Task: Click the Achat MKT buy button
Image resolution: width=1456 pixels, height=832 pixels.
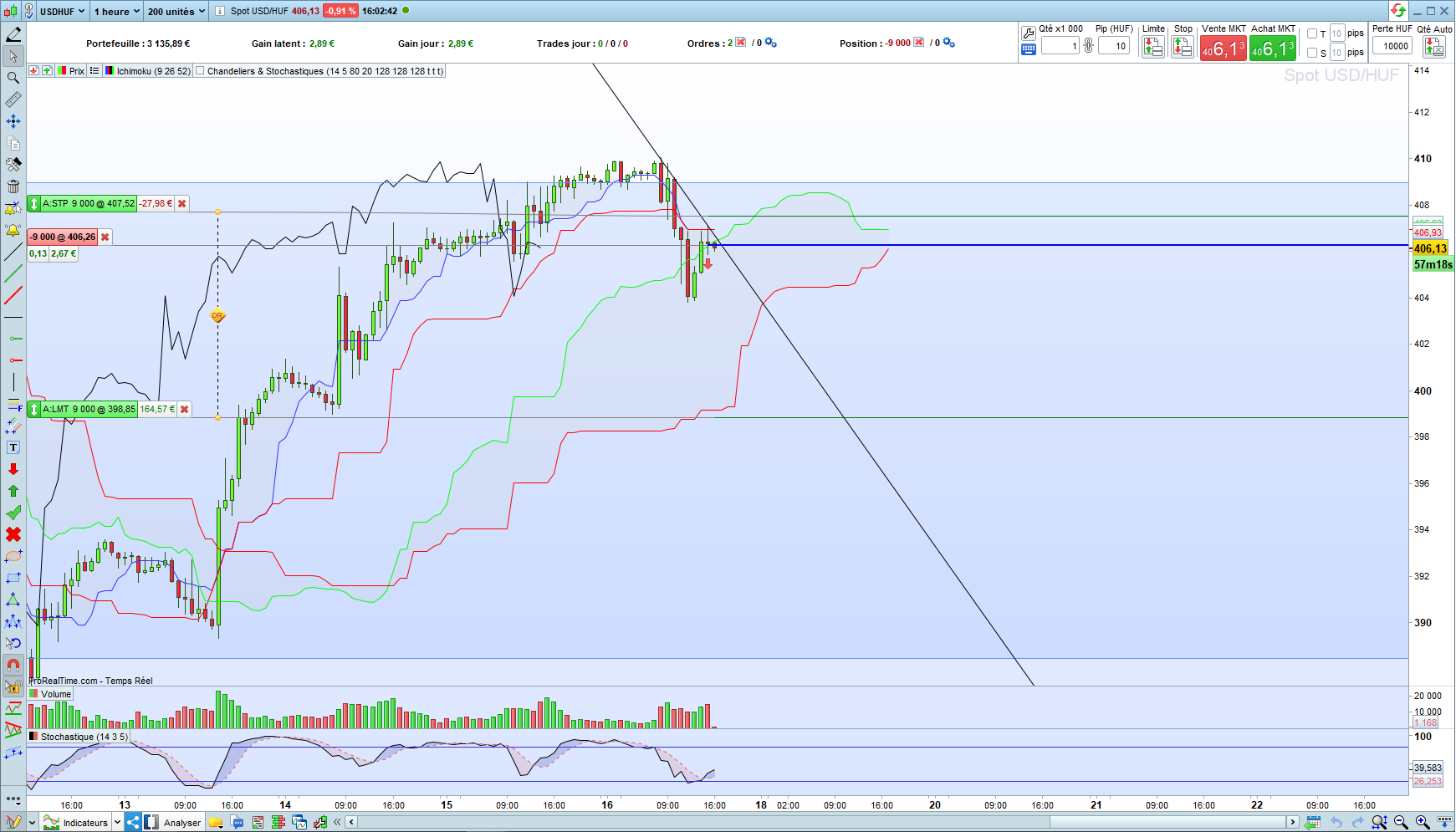Action: pos(1272,49)
